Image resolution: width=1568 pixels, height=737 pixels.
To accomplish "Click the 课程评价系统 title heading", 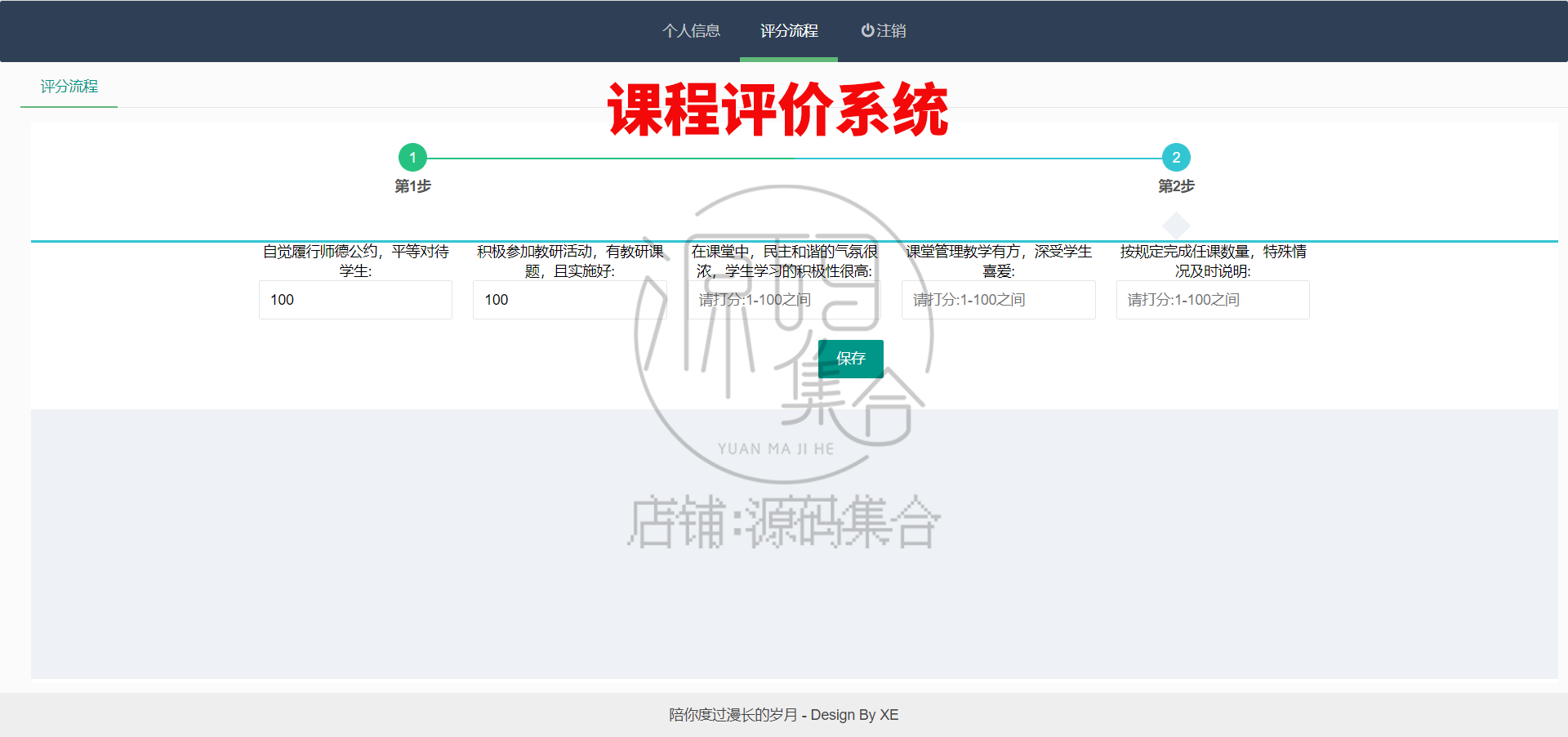I will pyautogui.click(x=777, y=109).
